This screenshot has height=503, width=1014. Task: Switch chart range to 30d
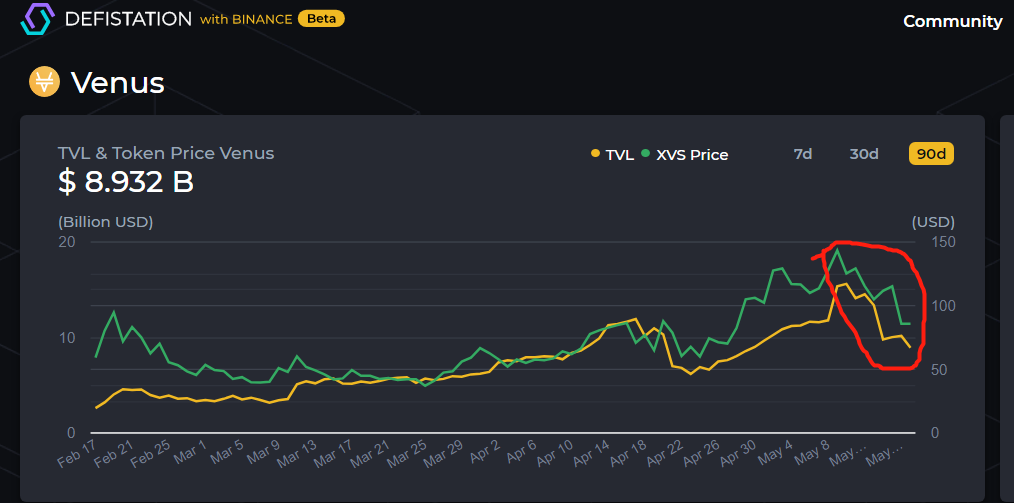[x=863, y=154]
